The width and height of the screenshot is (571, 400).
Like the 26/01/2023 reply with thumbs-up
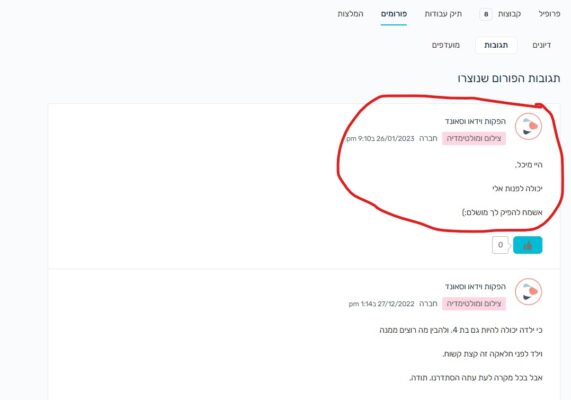pos(527,245)
